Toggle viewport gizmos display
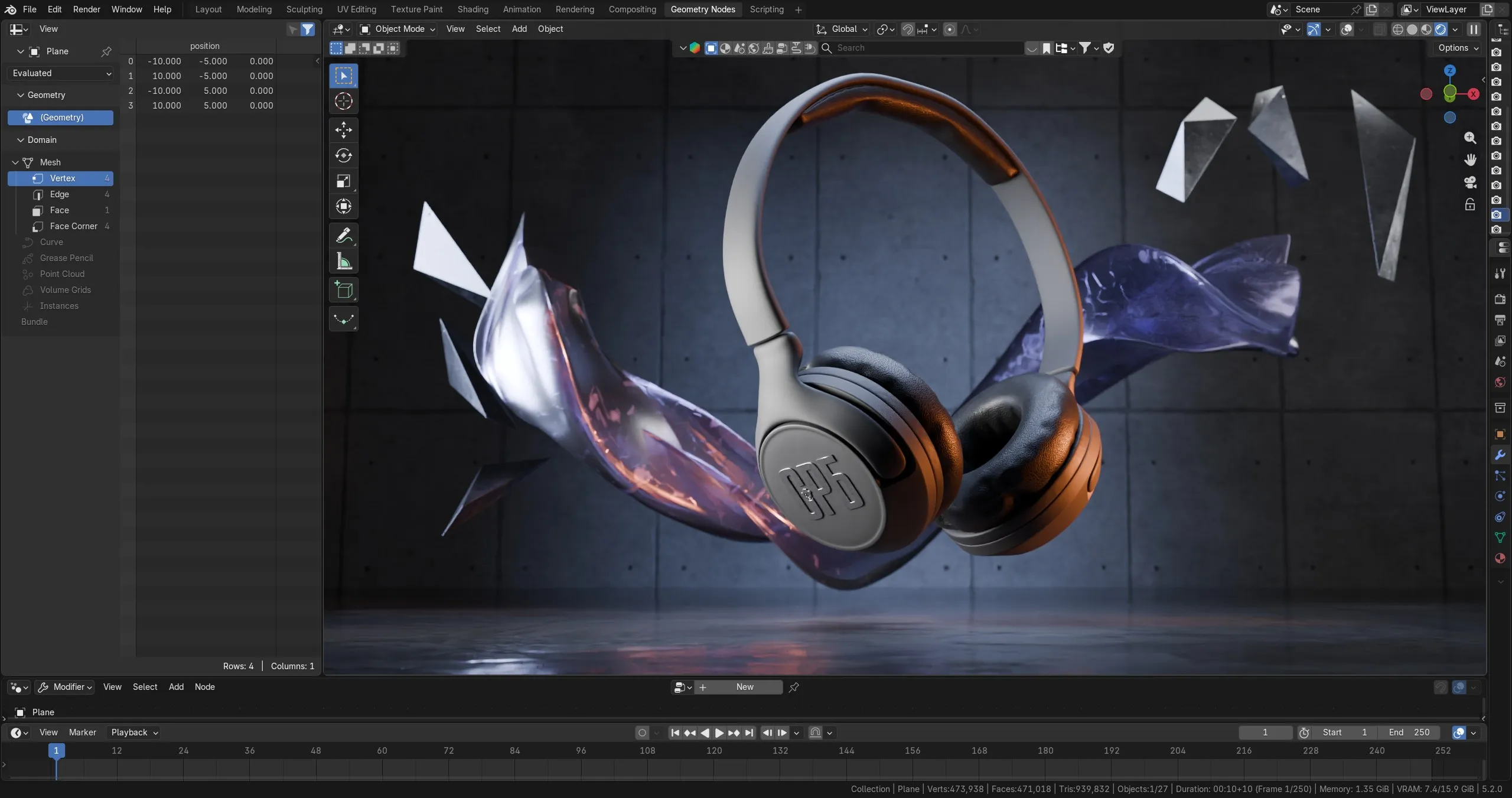The image size is (1512, 798). pyautogui.click(x=1314, y=29)
